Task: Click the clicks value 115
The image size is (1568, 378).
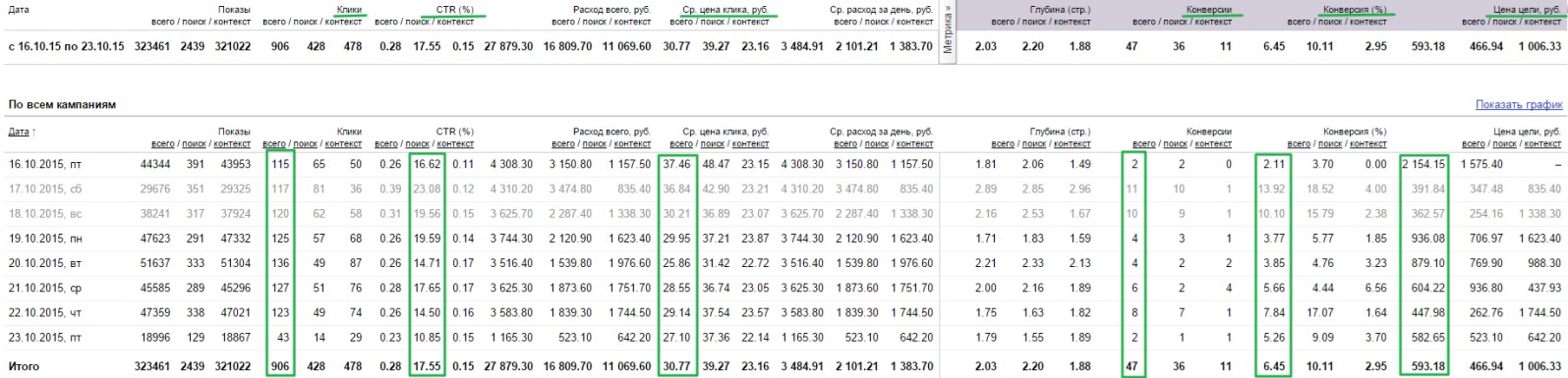Action: [281, 164]
